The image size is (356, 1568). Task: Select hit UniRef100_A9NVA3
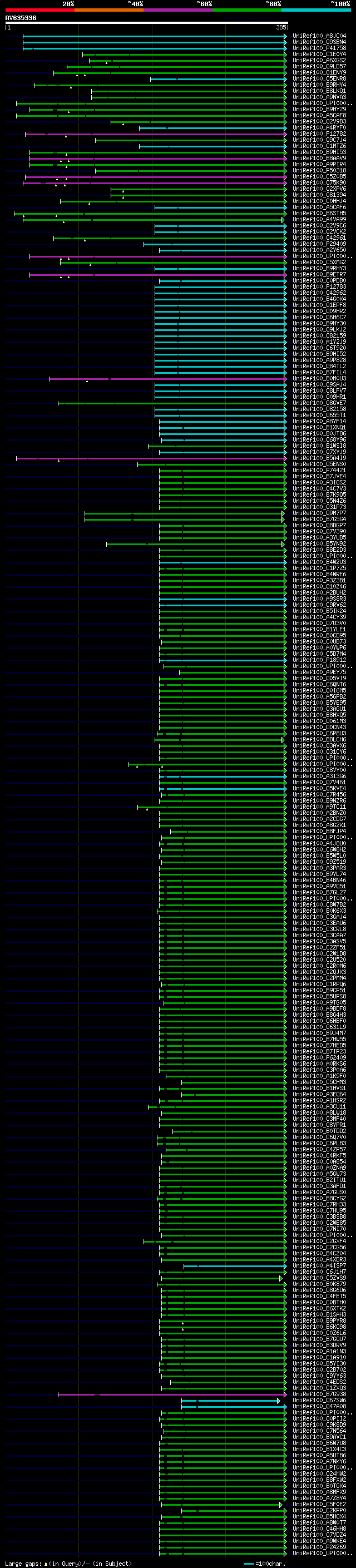tap(319, 97)
